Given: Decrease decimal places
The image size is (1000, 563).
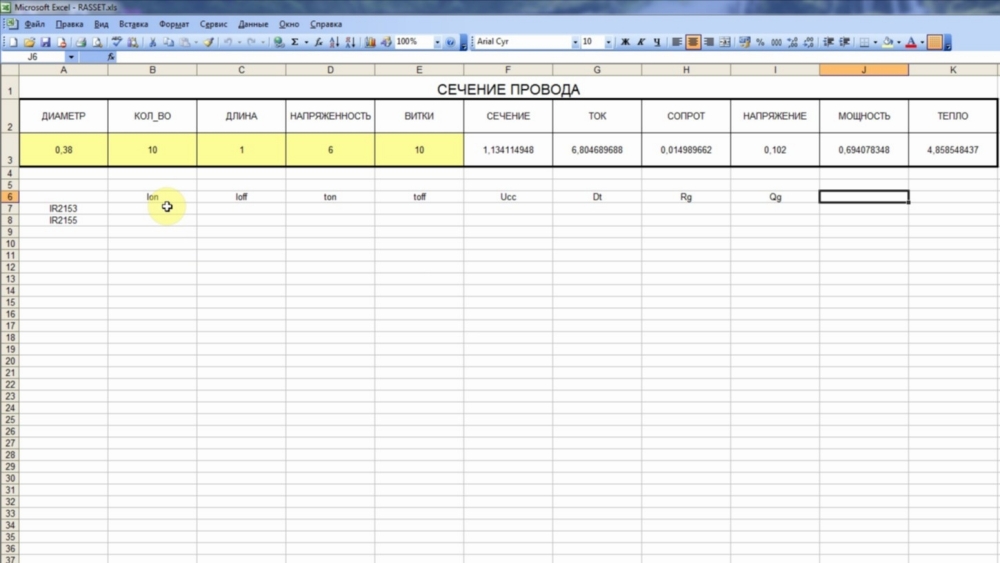Looking at the screenshot, I should coord(809,42).
